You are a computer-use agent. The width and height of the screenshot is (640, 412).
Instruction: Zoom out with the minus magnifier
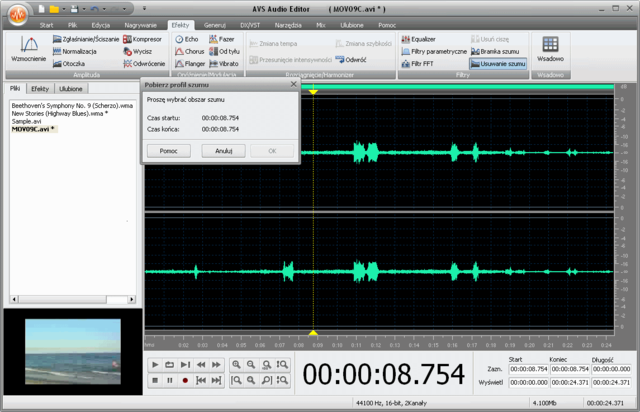[x=251, y=364]
